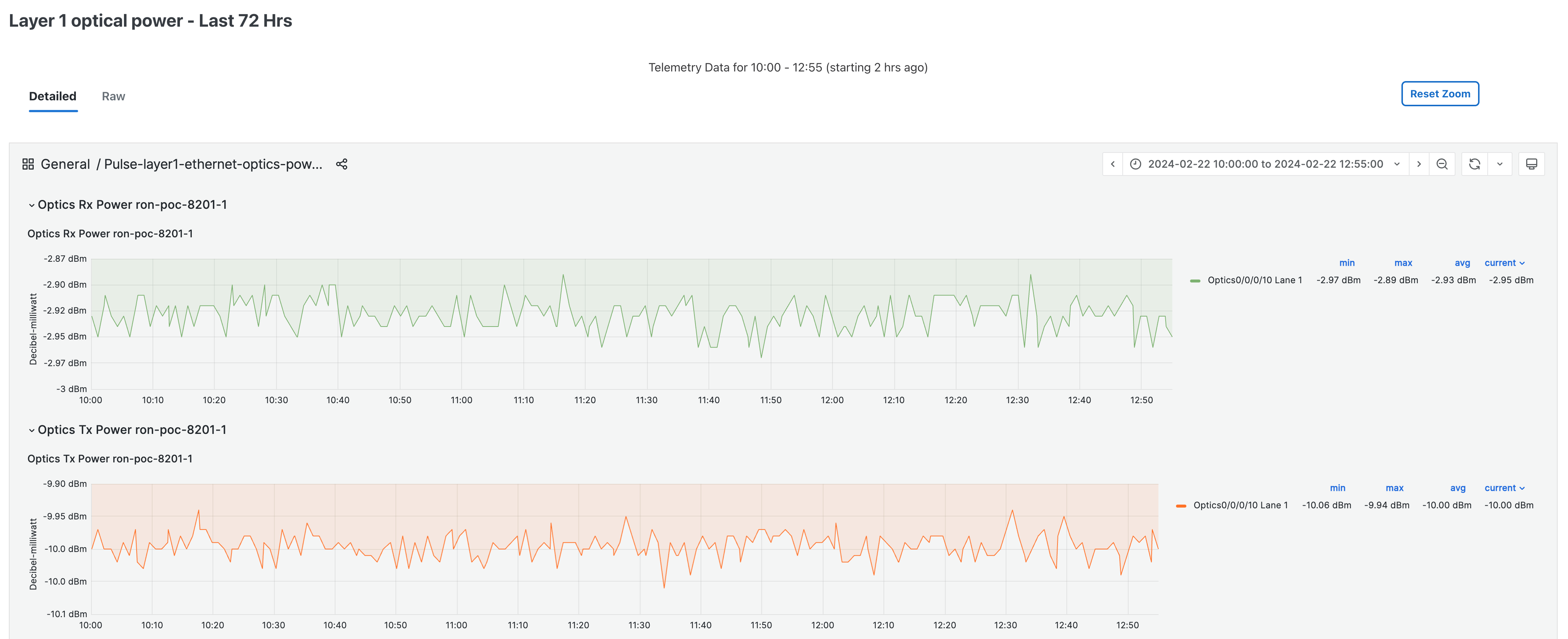This screenshot has width=1568, height=639.
Task: Shift time range forward with right arrow
Action: tap(1418, 164)
